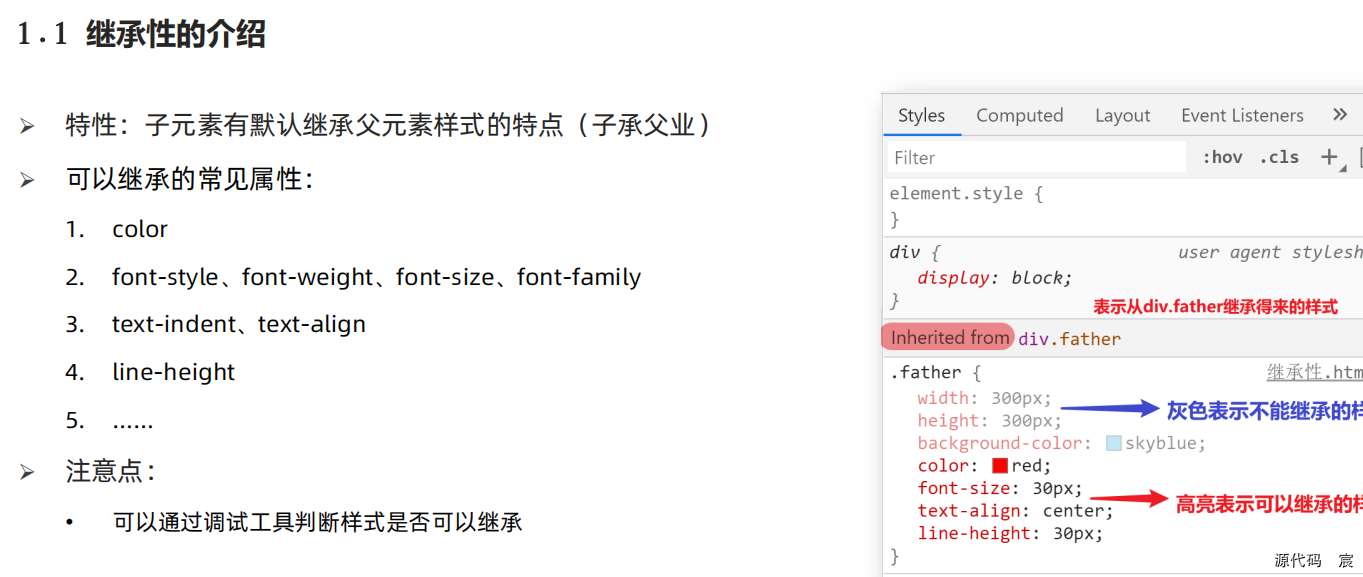Select list item text-indent、text-align
The image size is (1363, 577).
coord(239,324)
